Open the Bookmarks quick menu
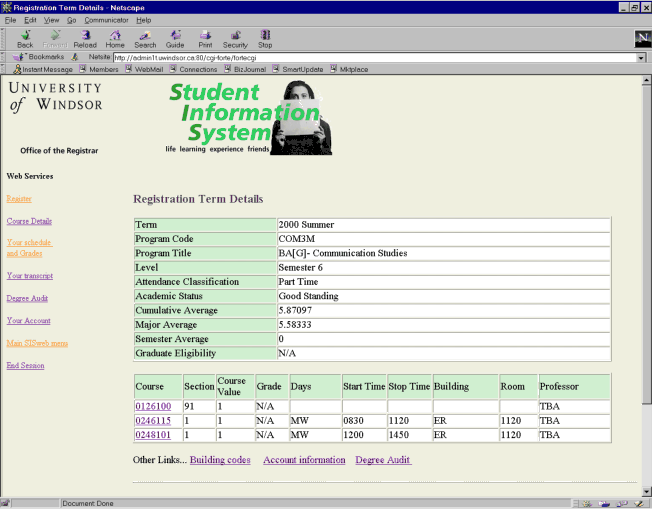This screenshot has width=652, height=509. point(40,57)
